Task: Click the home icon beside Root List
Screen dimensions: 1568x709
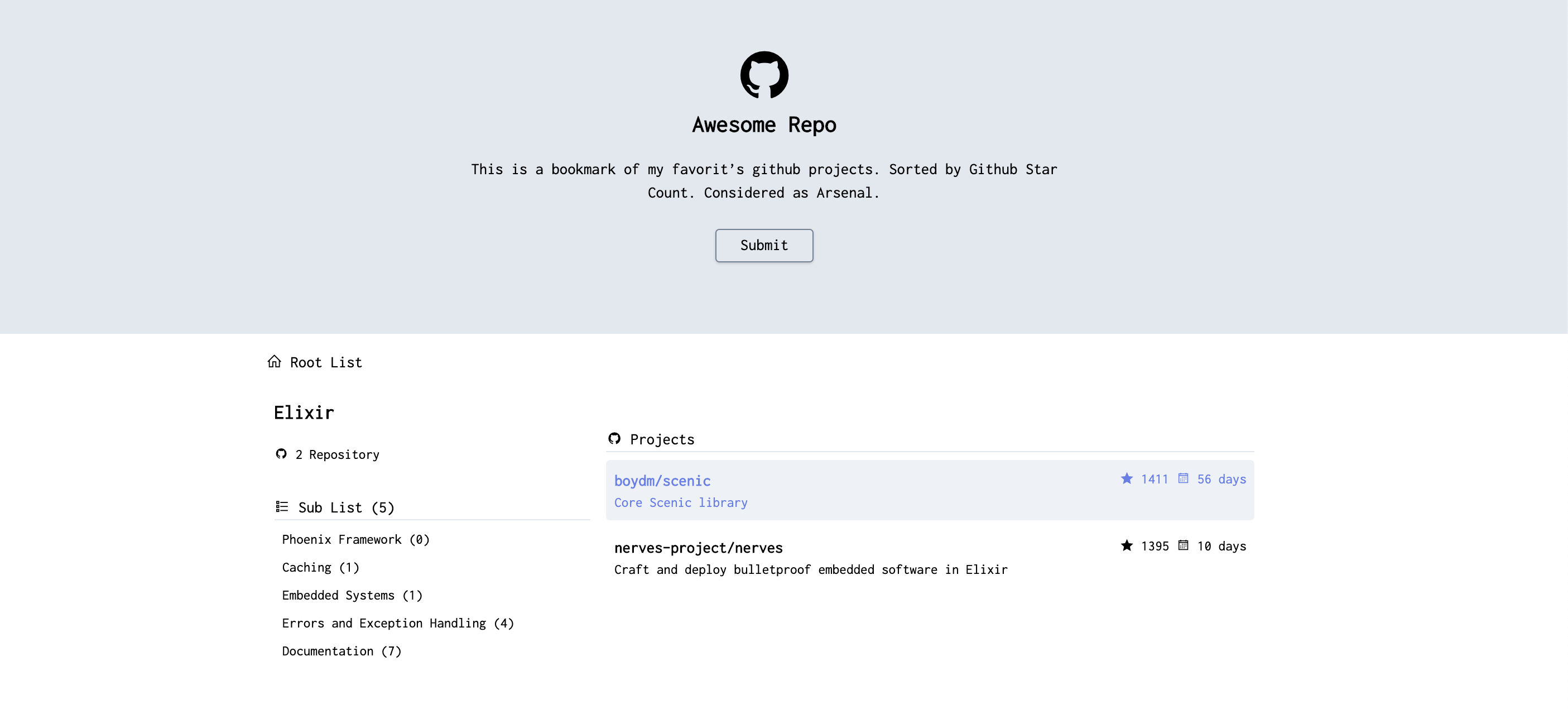Action: click(x=275, y=362)
